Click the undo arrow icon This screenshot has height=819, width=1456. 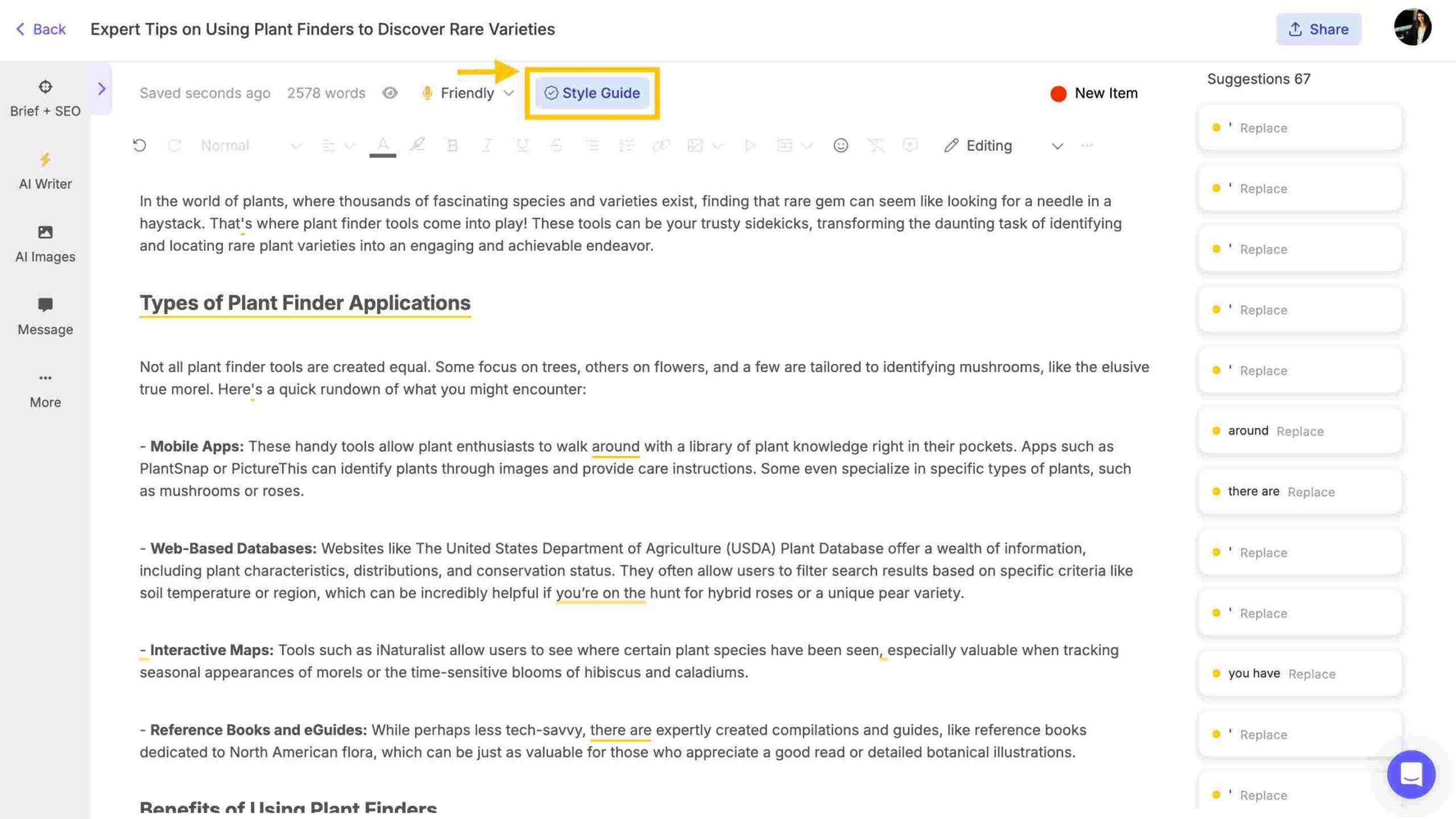click(x=140, y=145)
